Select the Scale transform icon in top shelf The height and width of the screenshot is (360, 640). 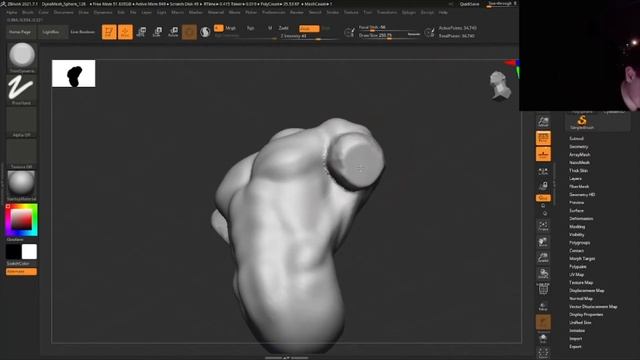(x=157, y=32)
